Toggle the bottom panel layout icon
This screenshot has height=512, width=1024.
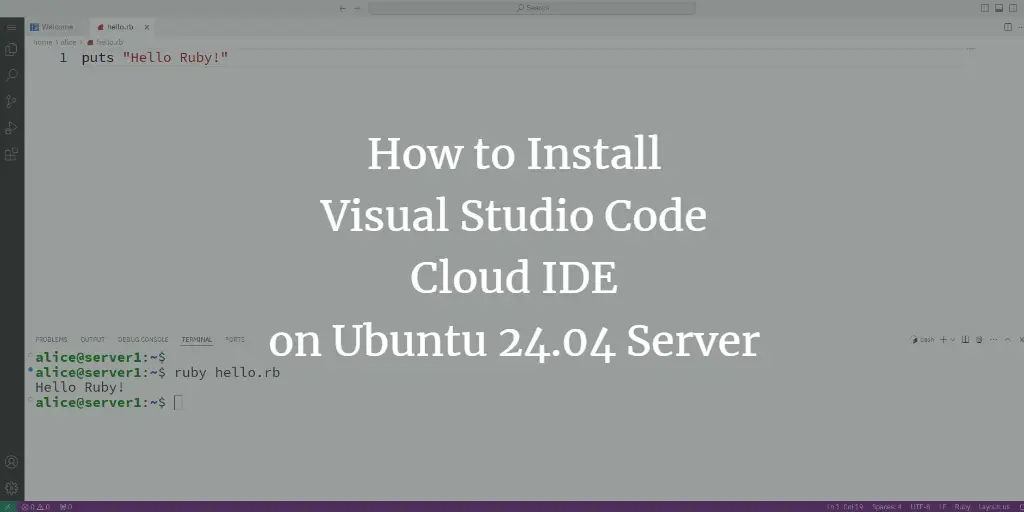click(999, 8)
